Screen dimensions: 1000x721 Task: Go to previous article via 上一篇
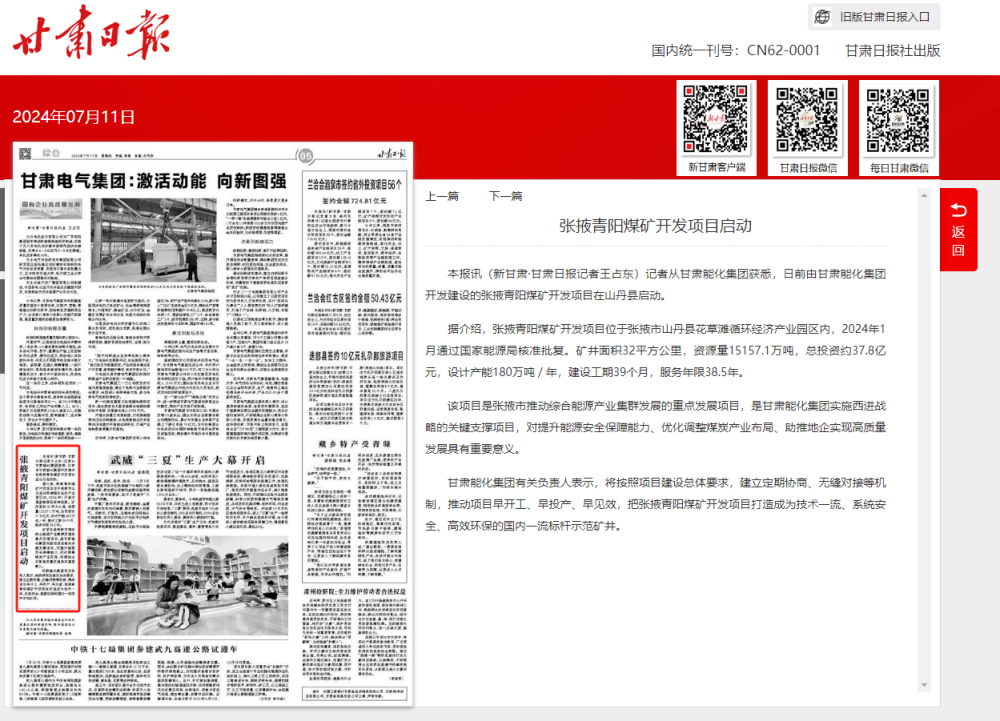442,197
